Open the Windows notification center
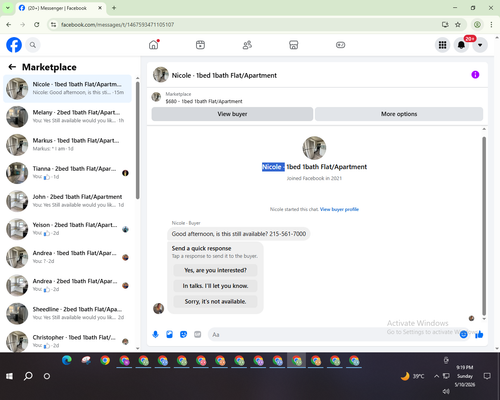 [x=487, y=376]
